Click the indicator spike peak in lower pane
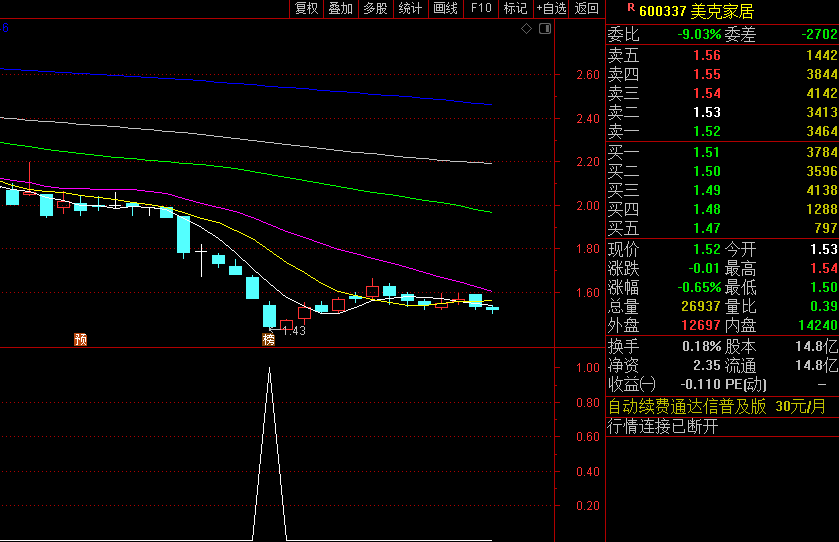This screenshot has width=839, height=542. tap(269, 370)
